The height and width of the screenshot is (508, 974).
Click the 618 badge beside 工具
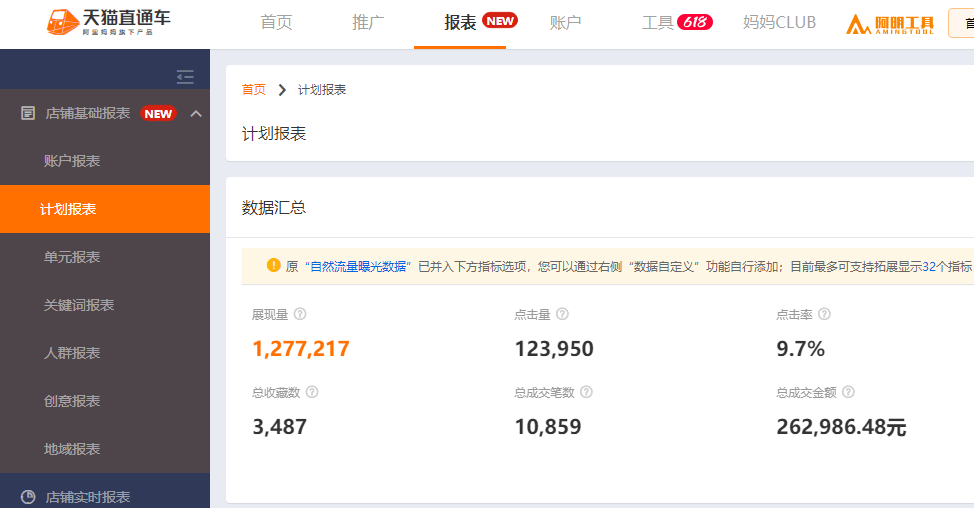point(694,22)
